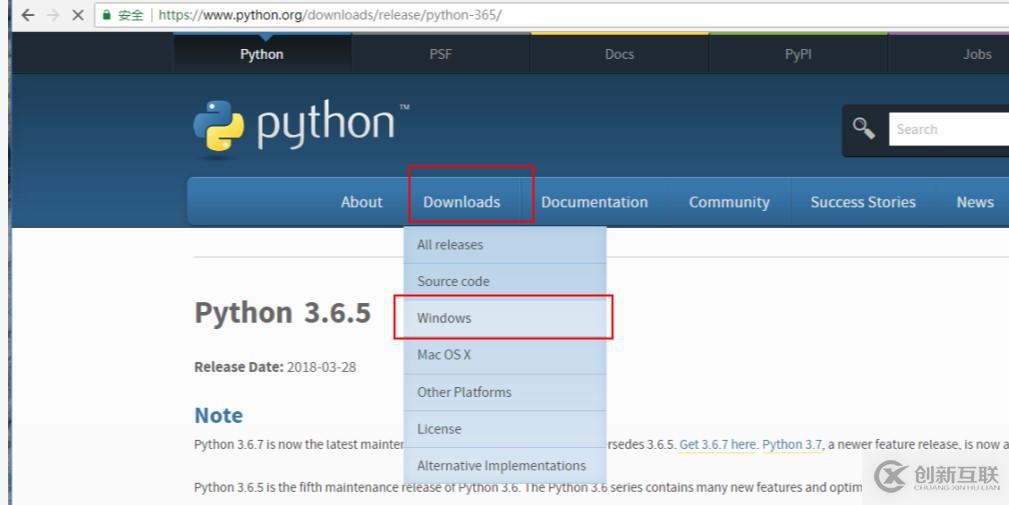The width and height of the screenshot is (1009, 505).
Task: Open the Jobs top tab
Action: pyautogui.click(x=977, y=54)
